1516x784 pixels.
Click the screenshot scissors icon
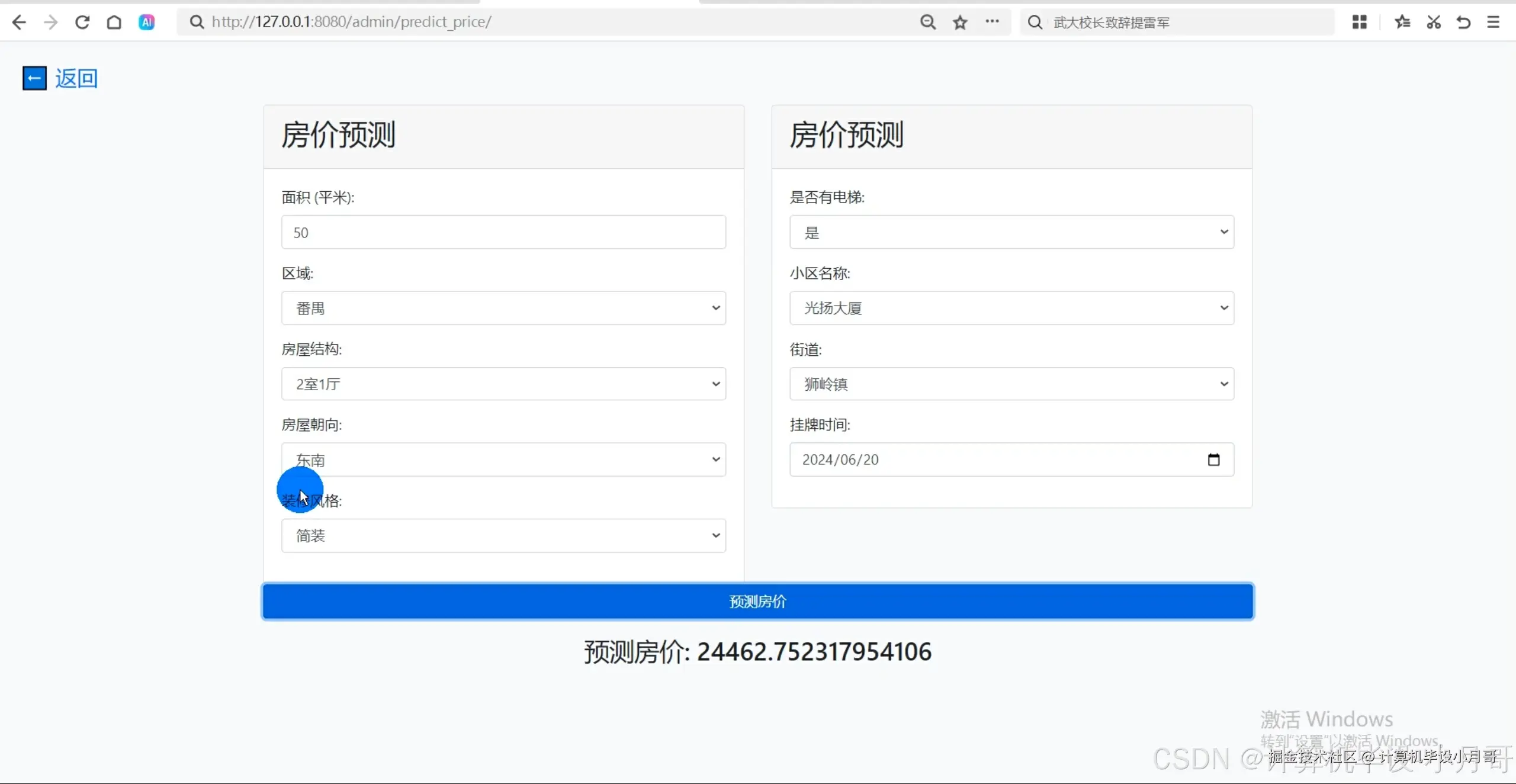point(1433,22)
